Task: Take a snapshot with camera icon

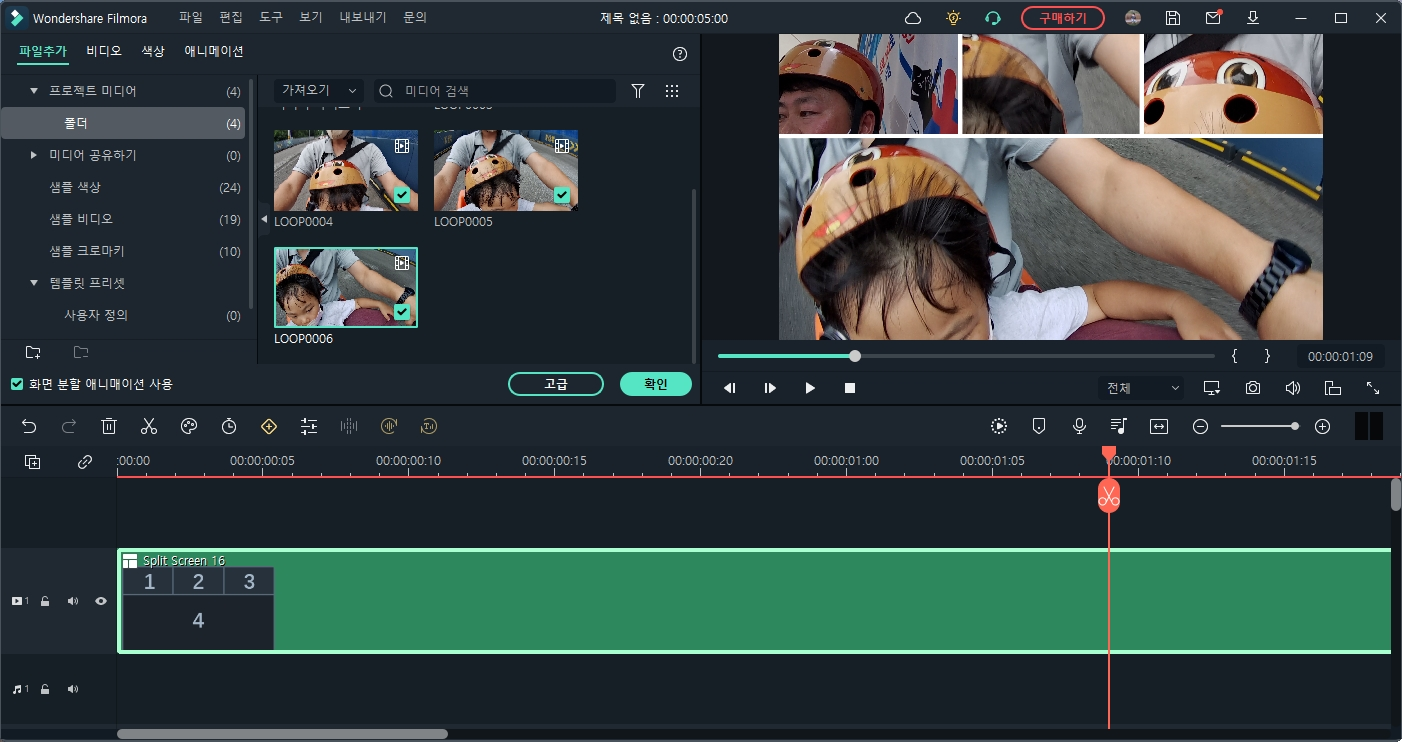Action: point(1253,388)
